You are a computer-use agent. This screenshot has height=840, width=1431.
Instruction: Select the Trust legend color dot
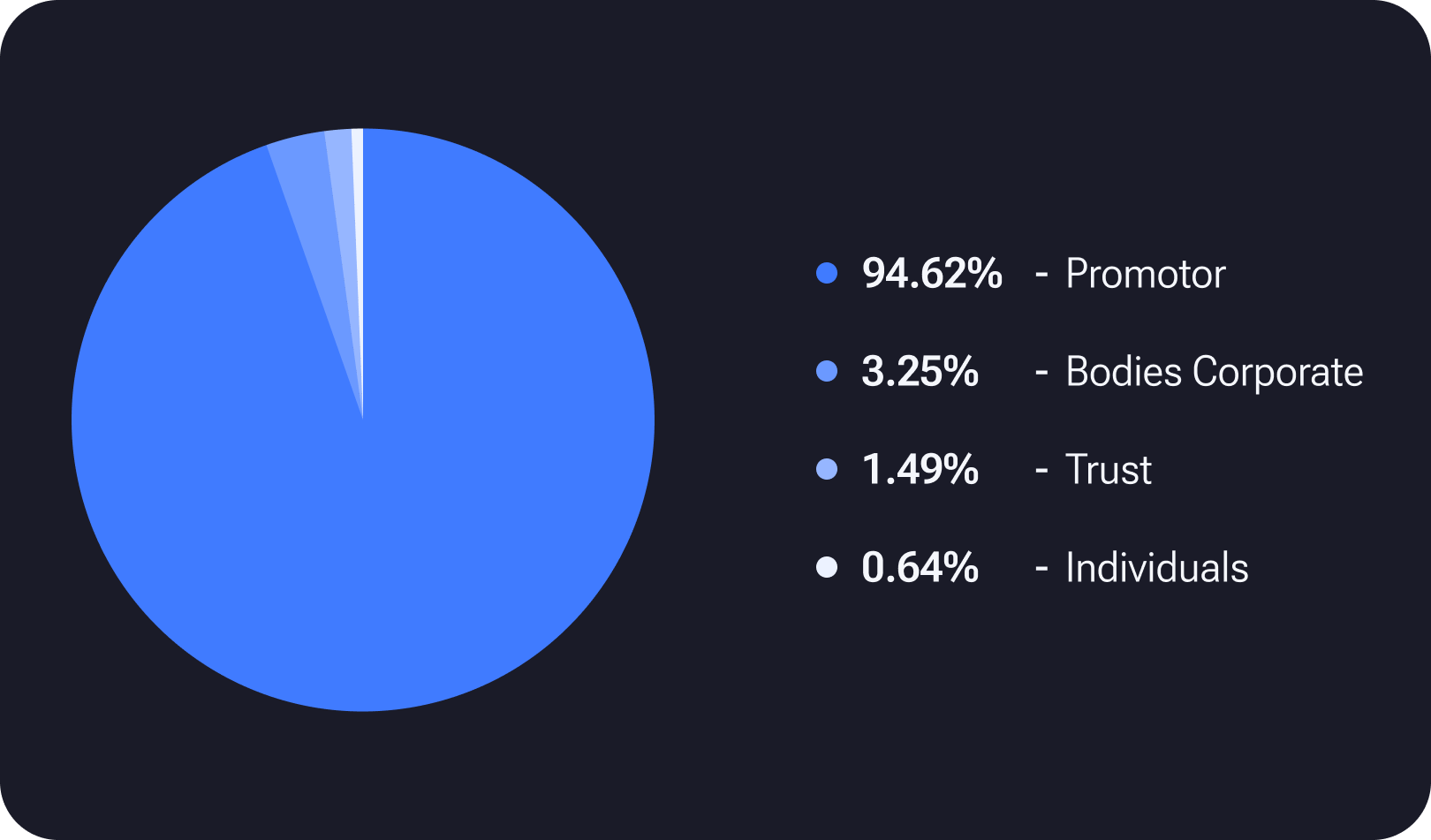[x=827, y=470]
